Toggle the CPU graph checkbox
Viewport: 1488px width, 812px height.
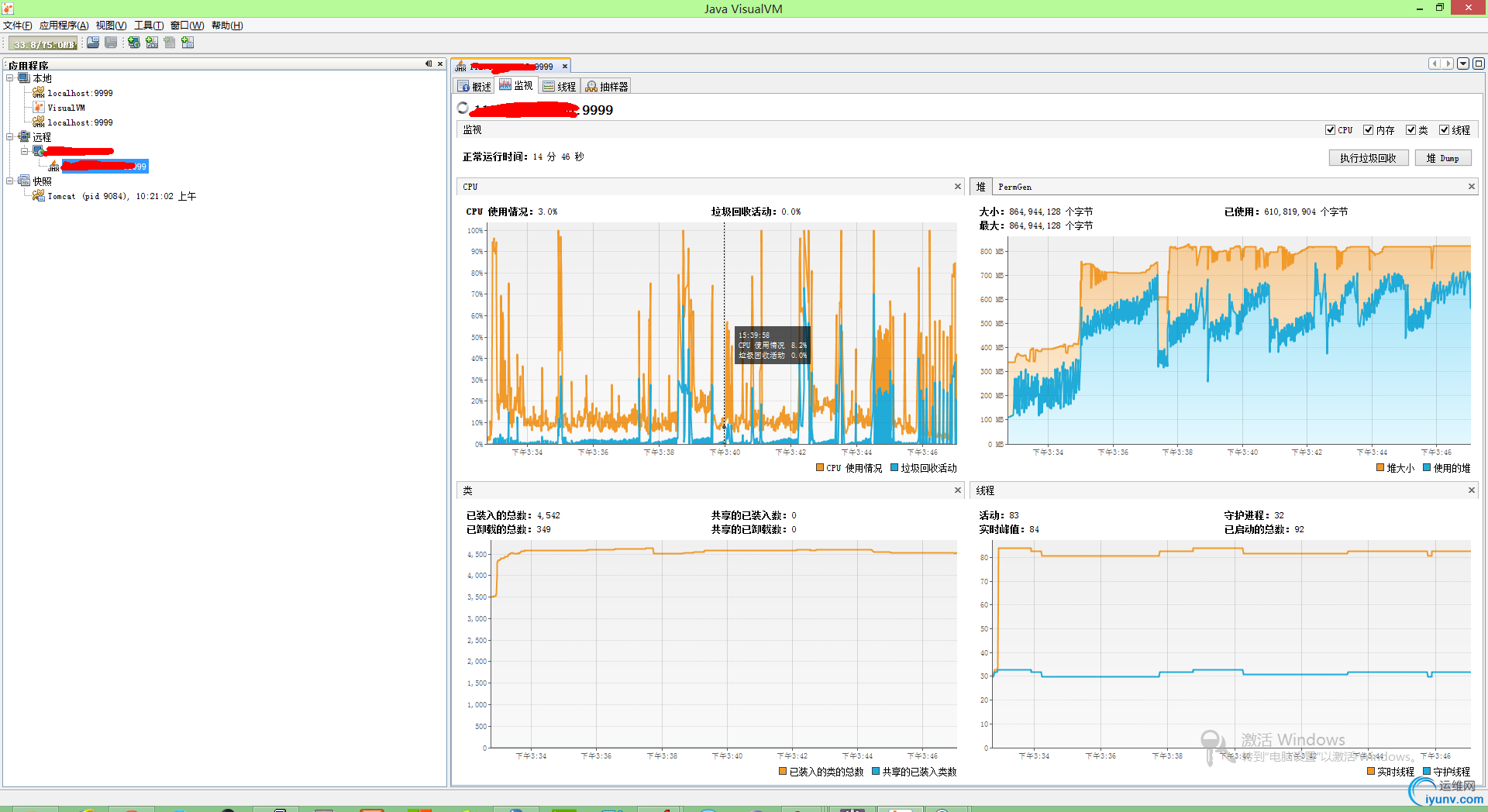pos(1330,130)
